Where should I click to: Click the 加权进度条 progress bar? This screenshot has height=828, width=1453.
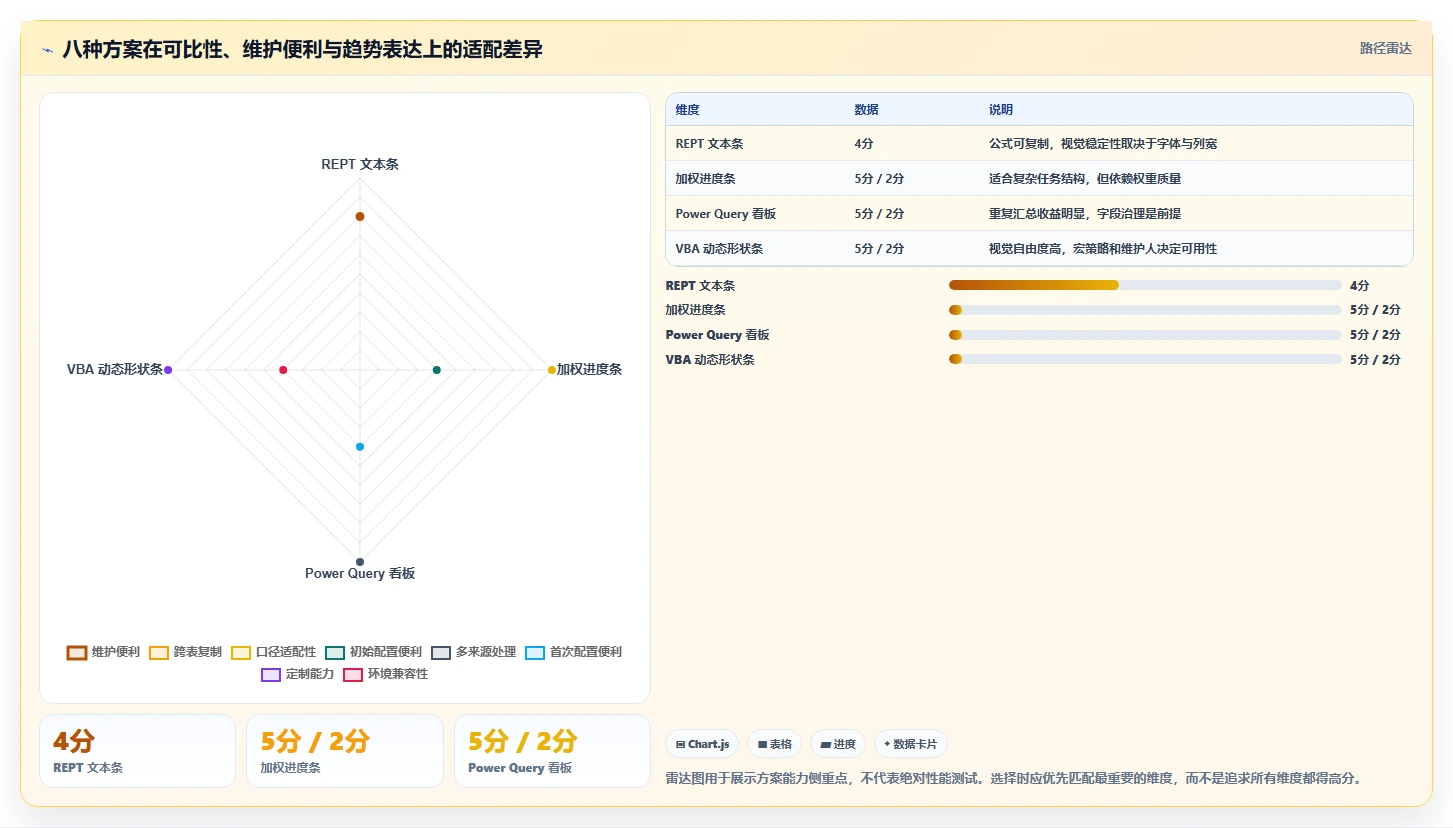1145,310
